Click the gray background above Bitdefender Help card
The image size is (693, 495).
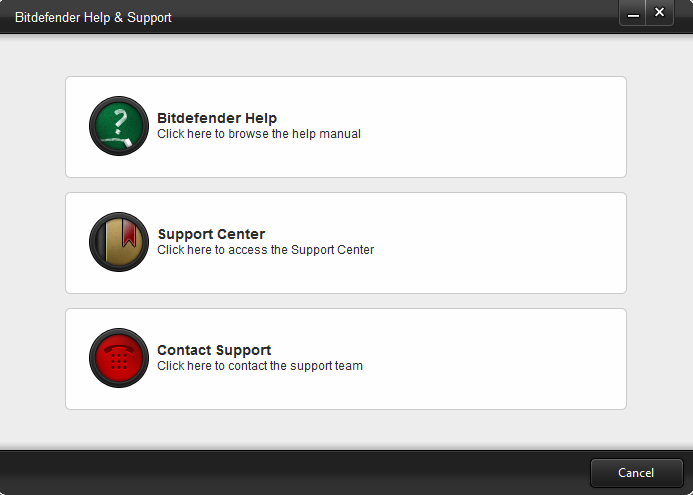346,55
